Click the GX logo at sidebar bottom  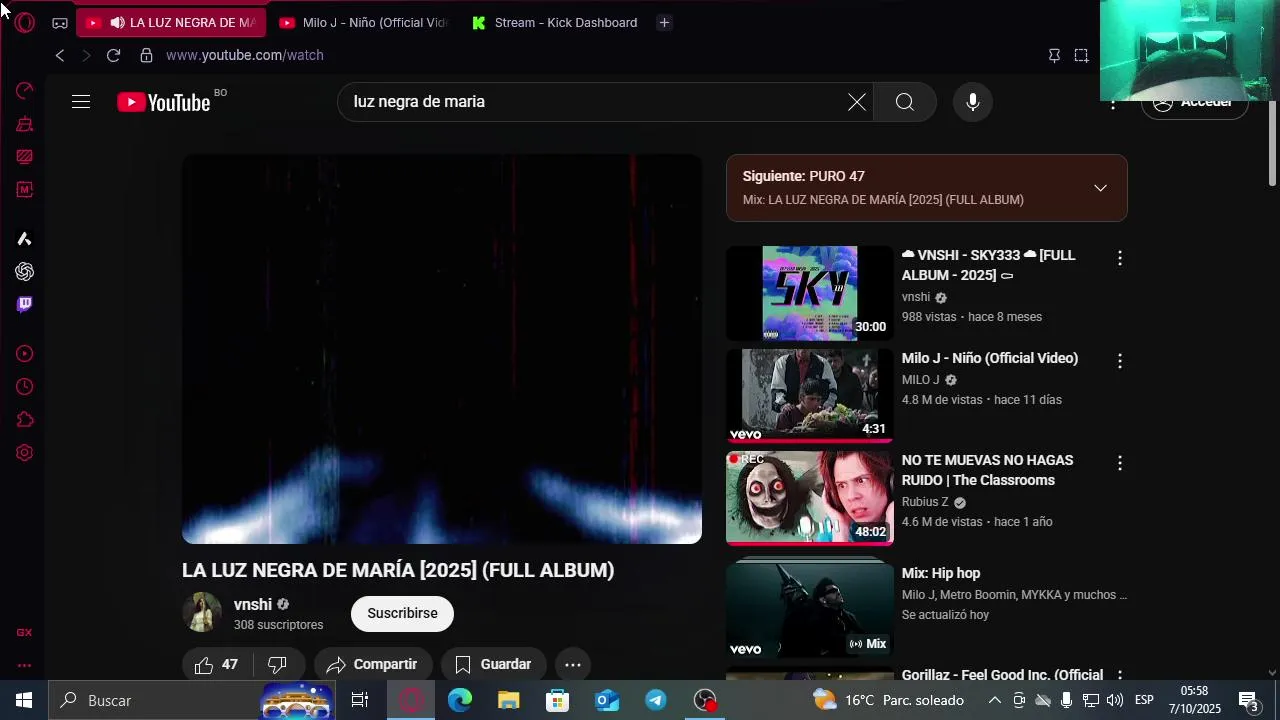(25, 633)
